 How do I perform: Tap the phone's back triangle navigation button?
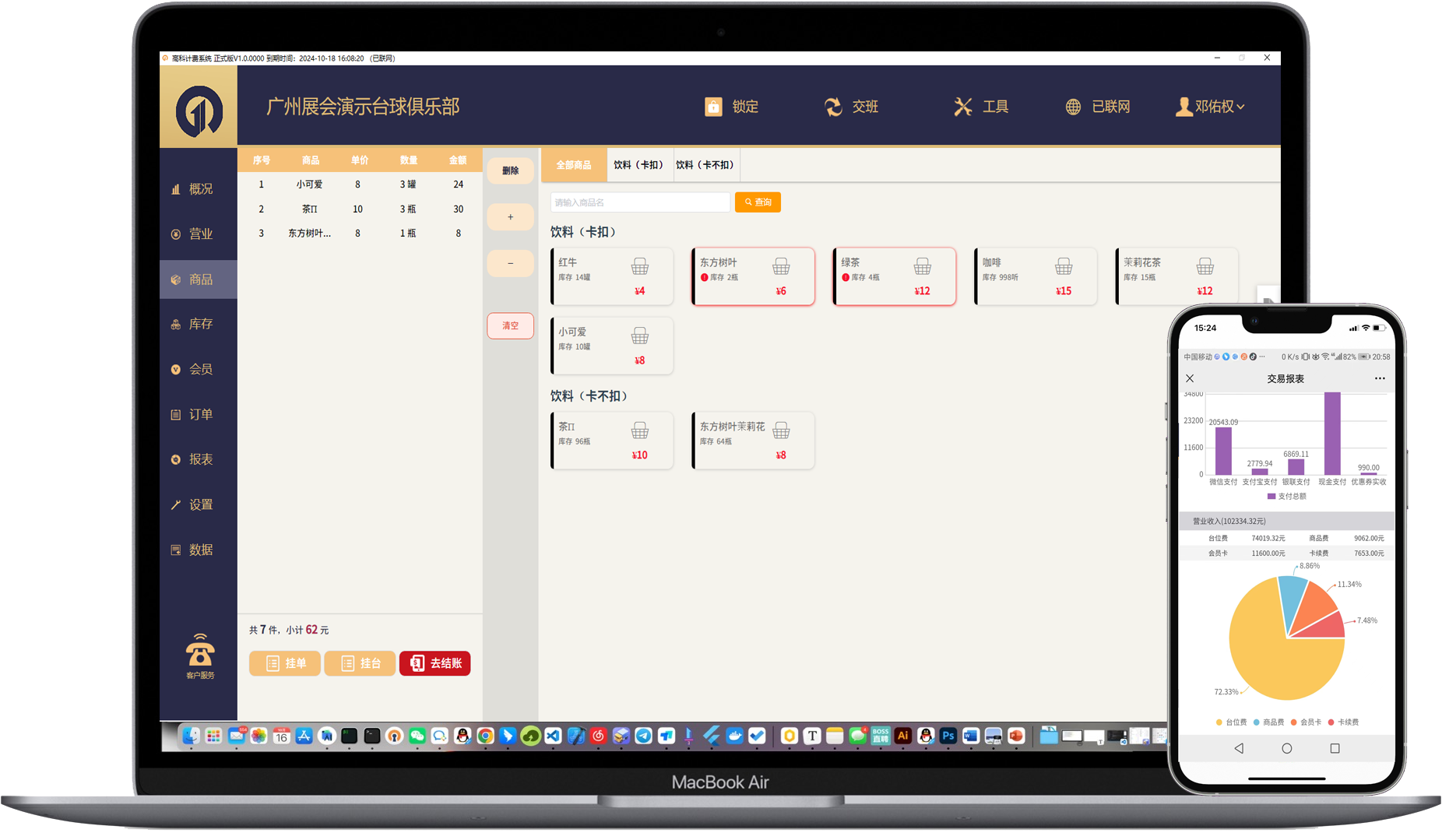pos(1239,748)
